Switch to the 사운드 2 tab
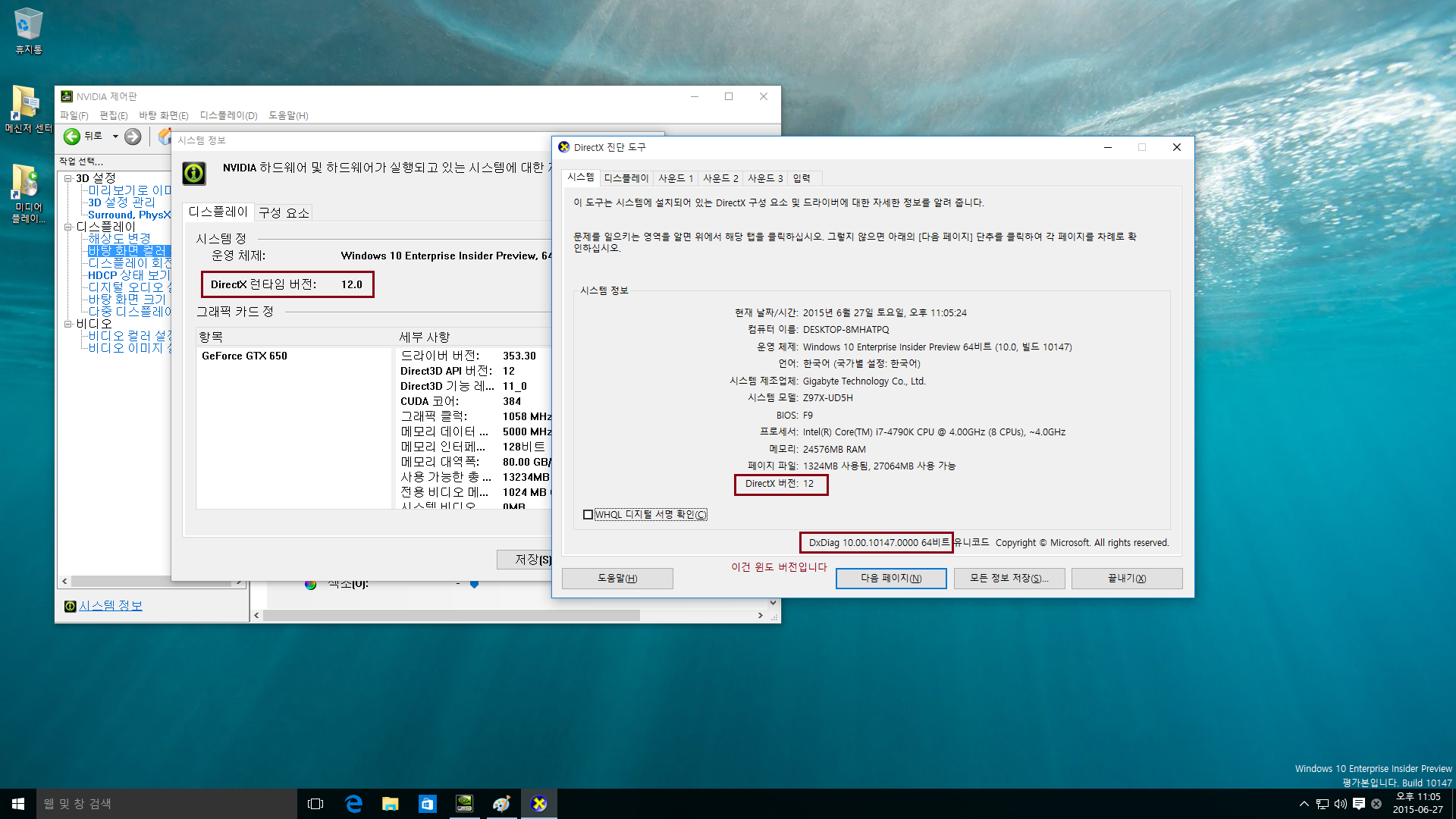 (x=720, y=178)
